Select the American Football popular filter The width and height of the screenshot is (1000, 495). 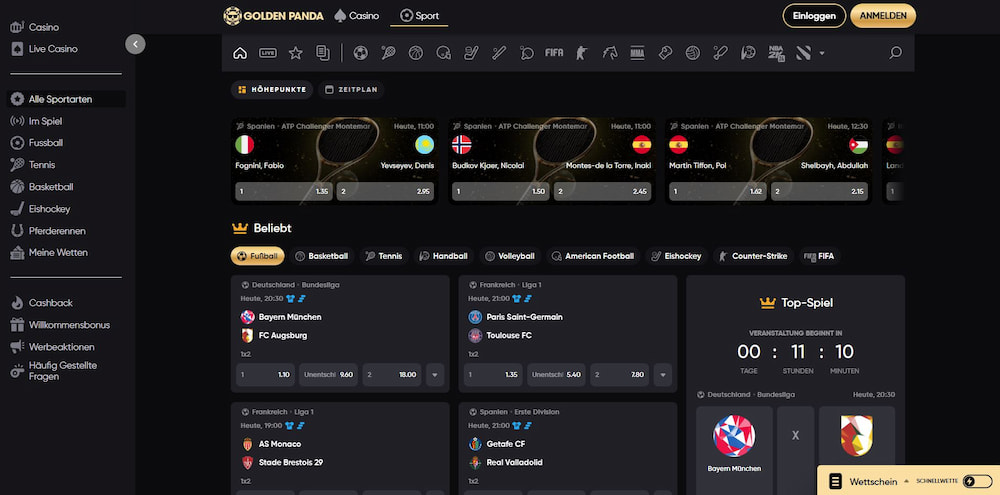pyautogui.click(x=594, y=256)
